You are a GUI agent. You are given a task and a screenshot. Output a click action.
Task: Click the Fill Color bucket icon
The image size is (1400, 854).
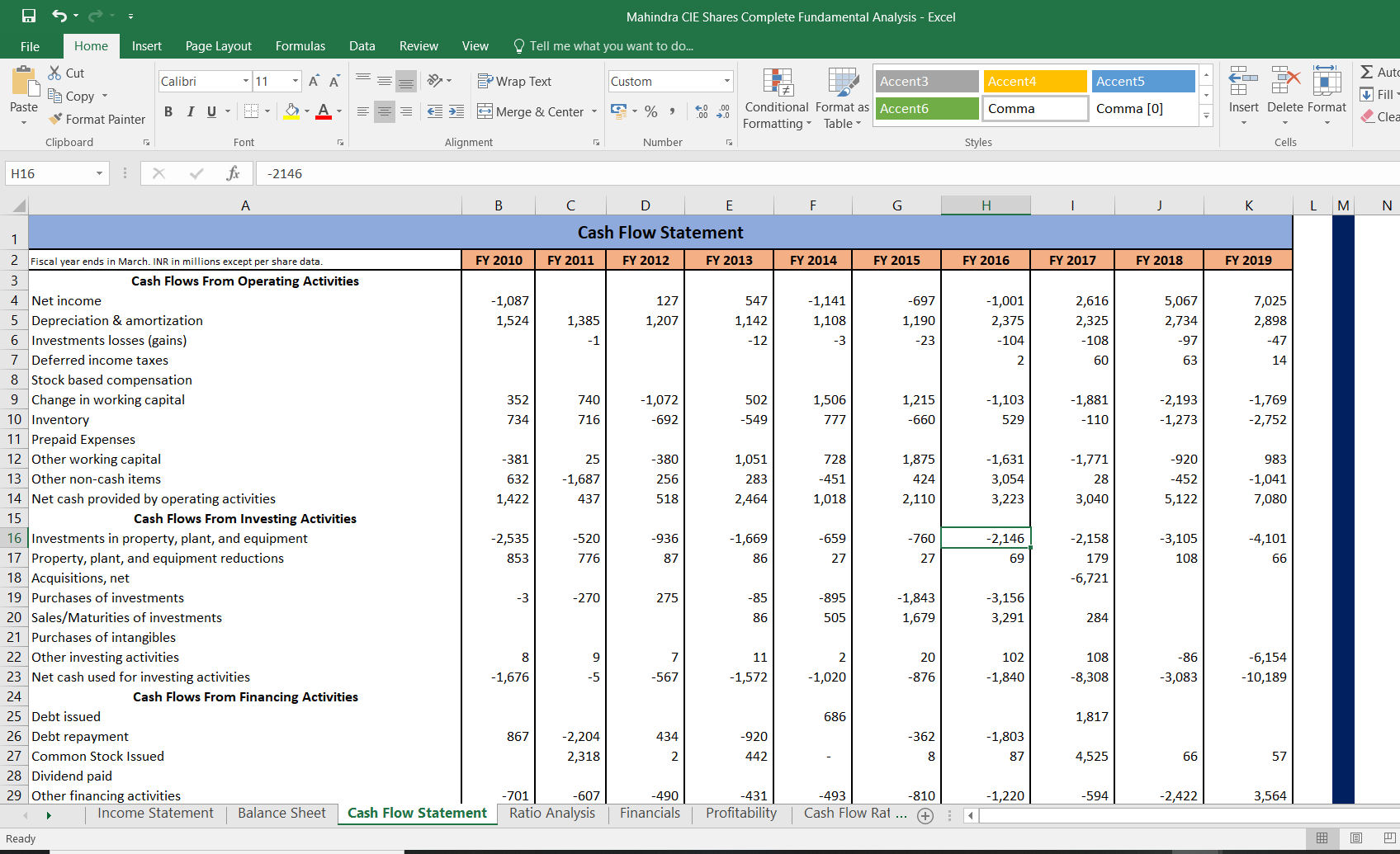292,111
